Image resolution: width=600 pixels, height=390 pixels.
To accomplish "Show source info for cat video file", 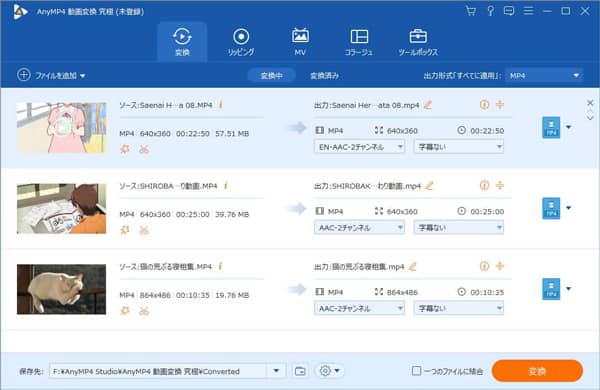I will pyautogui.click(x=220, y=266).
